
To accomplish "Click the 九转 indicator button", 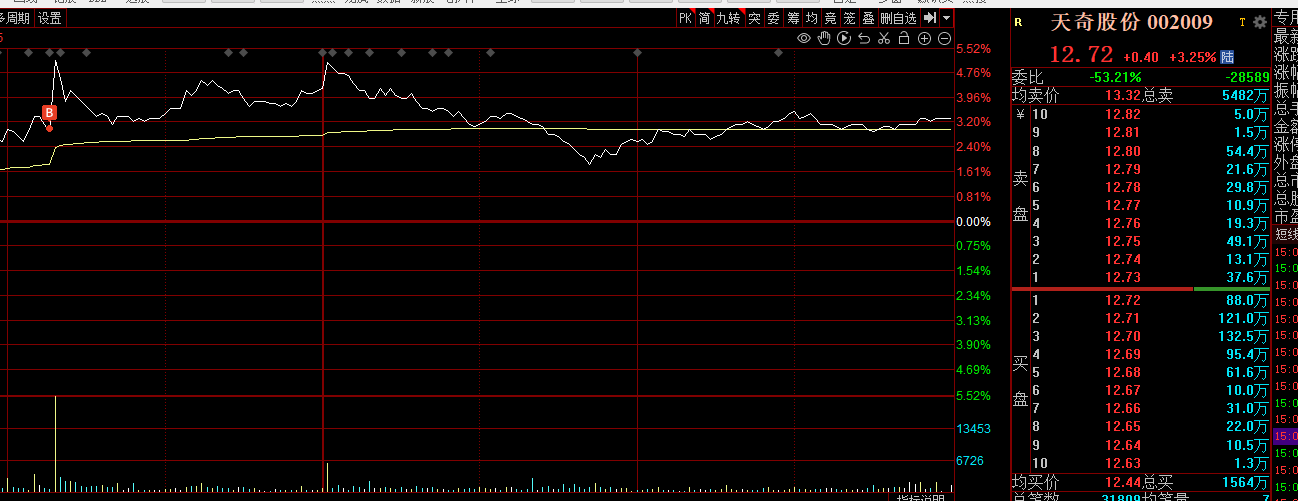I will pos(728,18).
